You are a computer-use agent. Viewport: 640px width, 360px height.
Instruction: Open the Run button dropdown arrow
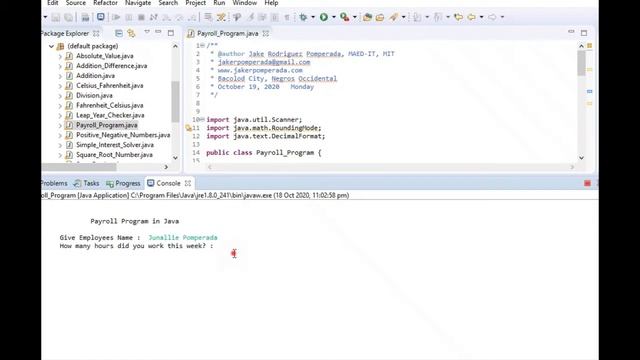(334, 17)
